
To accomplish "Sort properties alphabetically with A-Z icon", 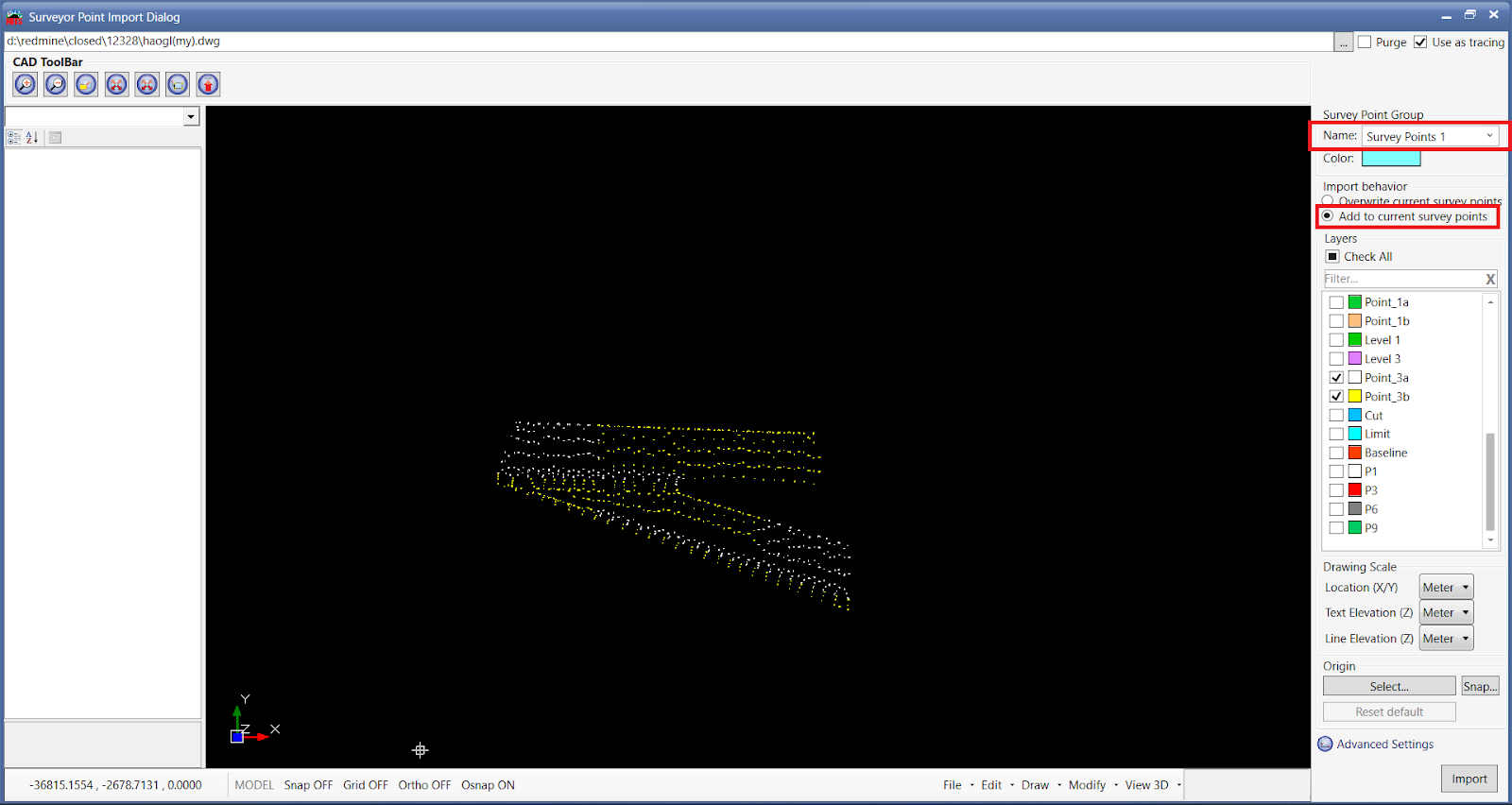I will point(31,137).
